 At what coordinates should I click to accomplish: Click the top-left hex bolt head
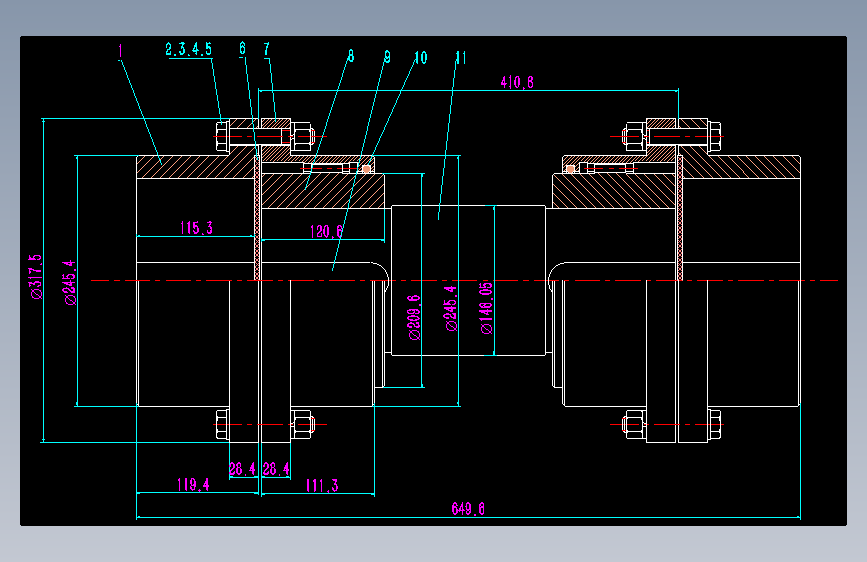tap(222, 136)
